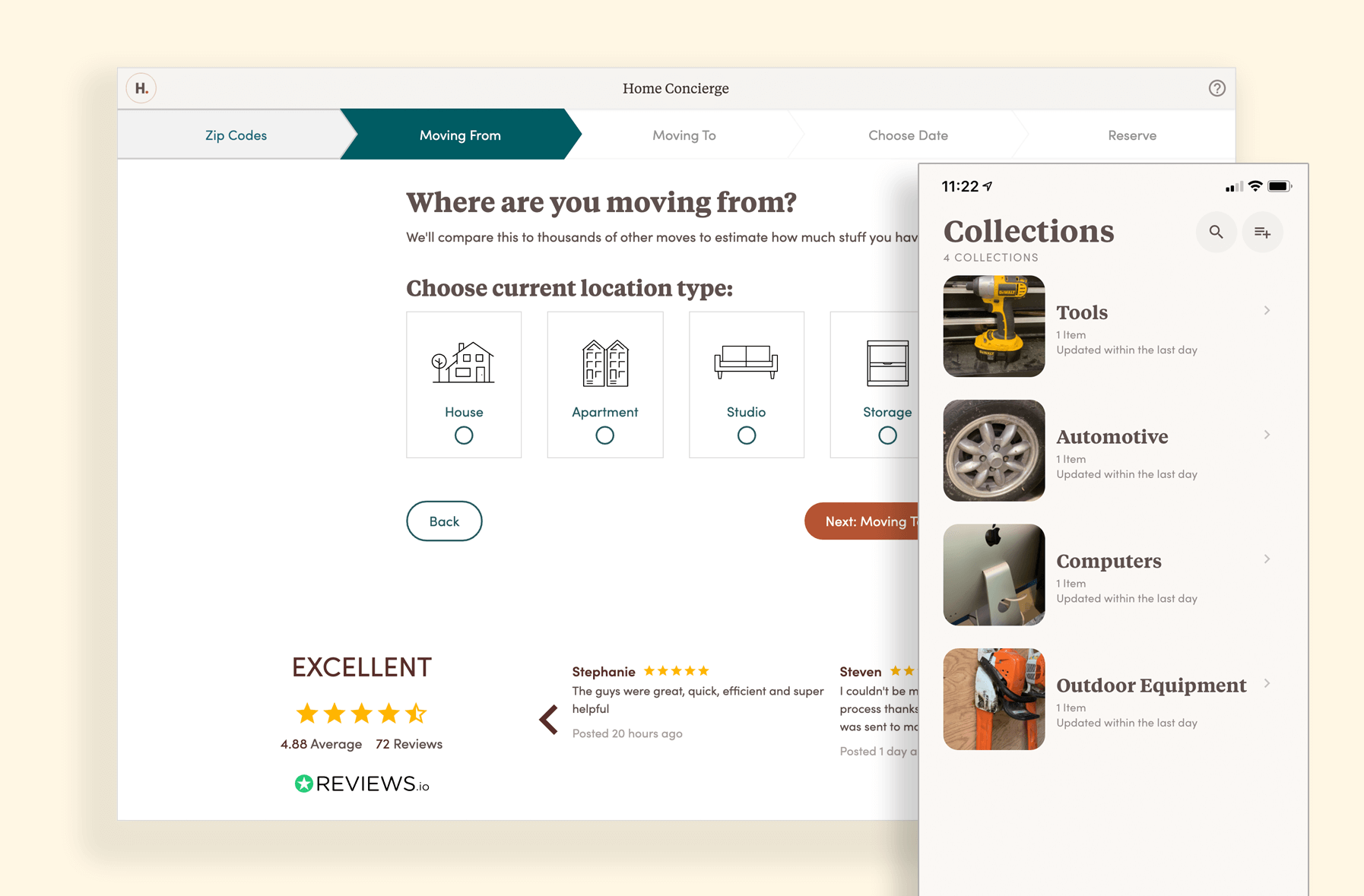Click the Tools collection title
The width and height of the screenshot is (1364, 896).
1082,312
